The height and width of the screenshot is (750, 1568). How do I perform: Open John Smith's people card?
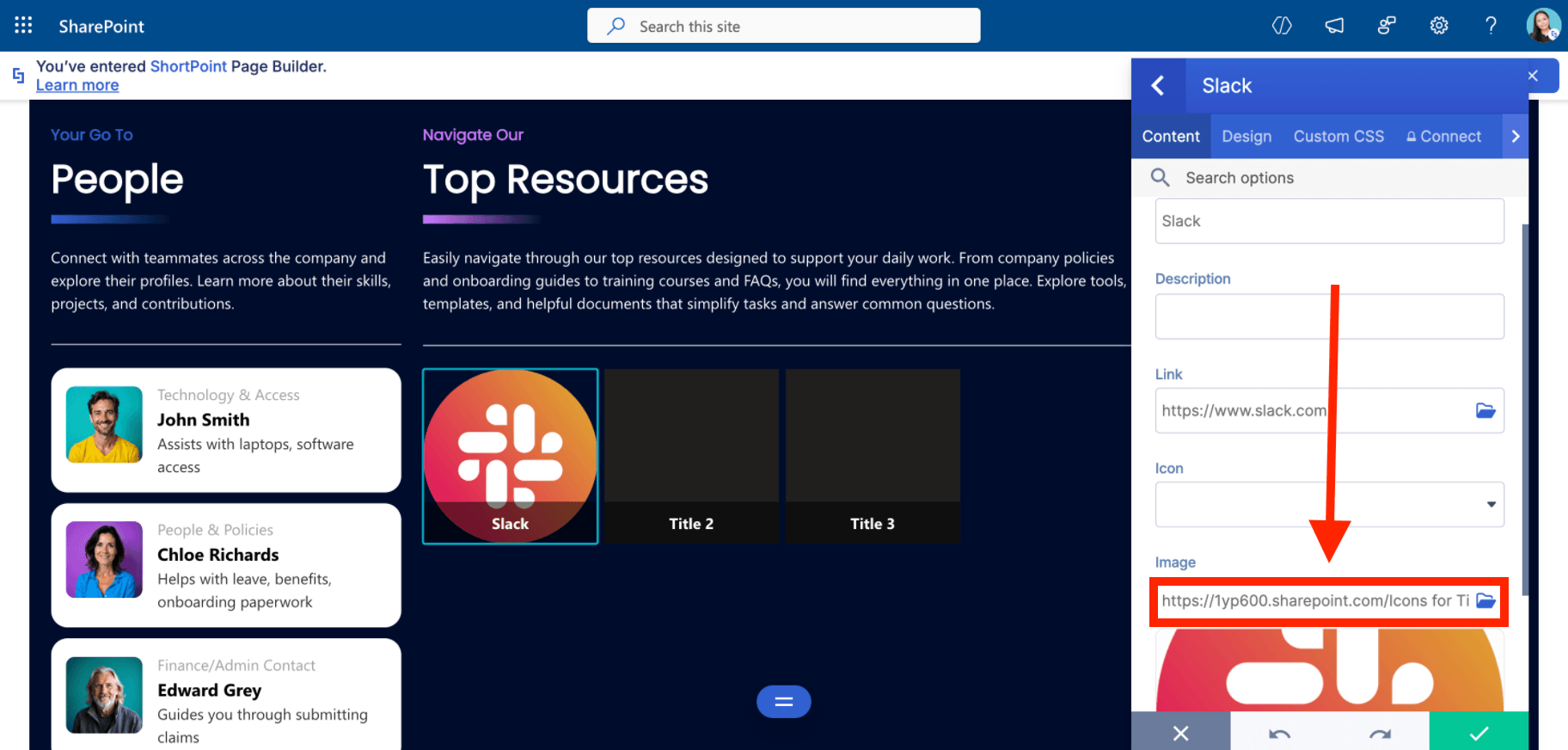pos(226,430)
